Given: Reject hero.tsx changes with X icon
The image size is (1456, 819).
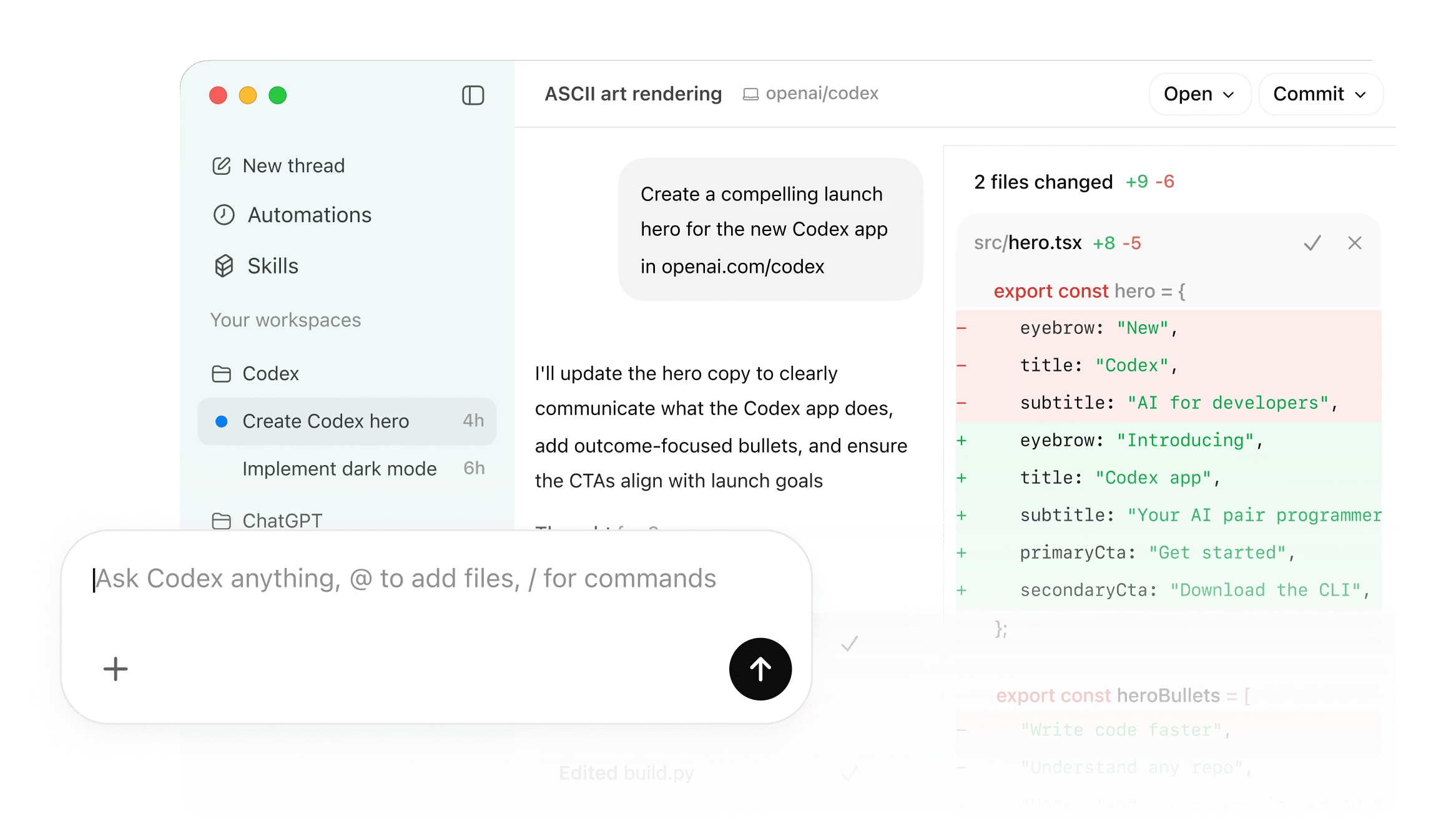Looking at the screenshot, I should tap(1354, 243).
